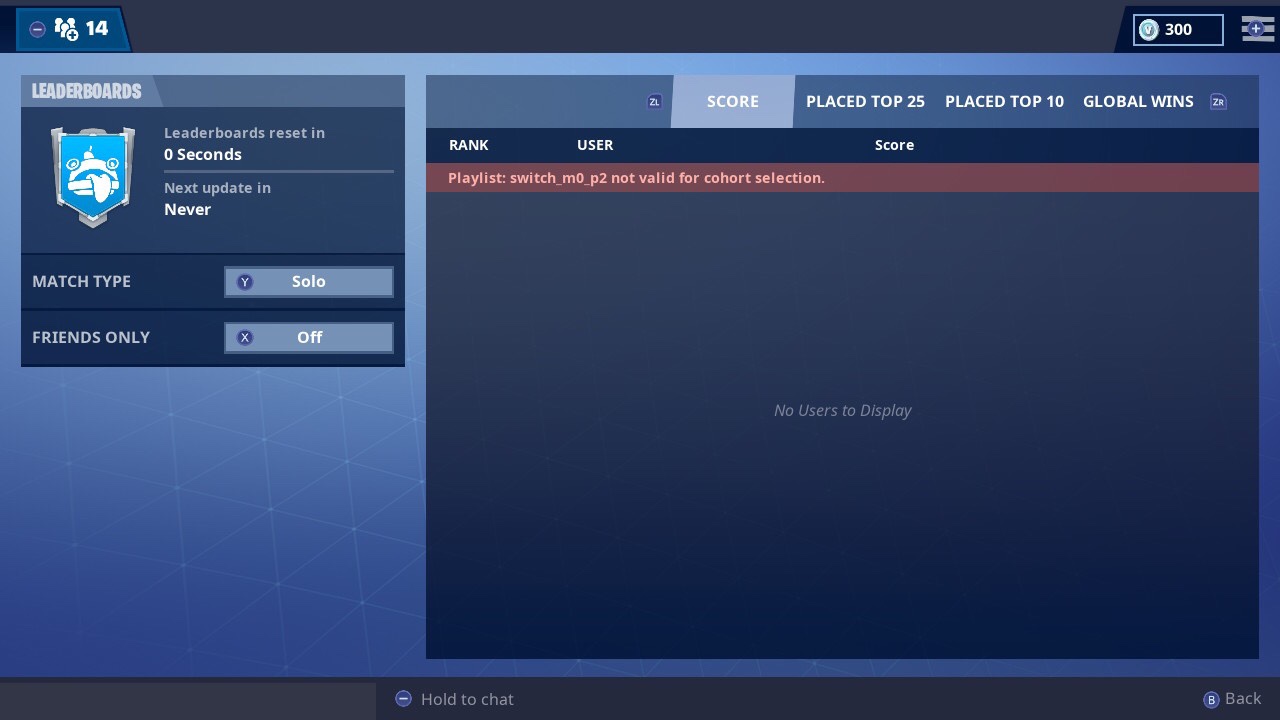Open the friends list party icon
This screenshot has width=1280, height=720.
click(67, 29)
